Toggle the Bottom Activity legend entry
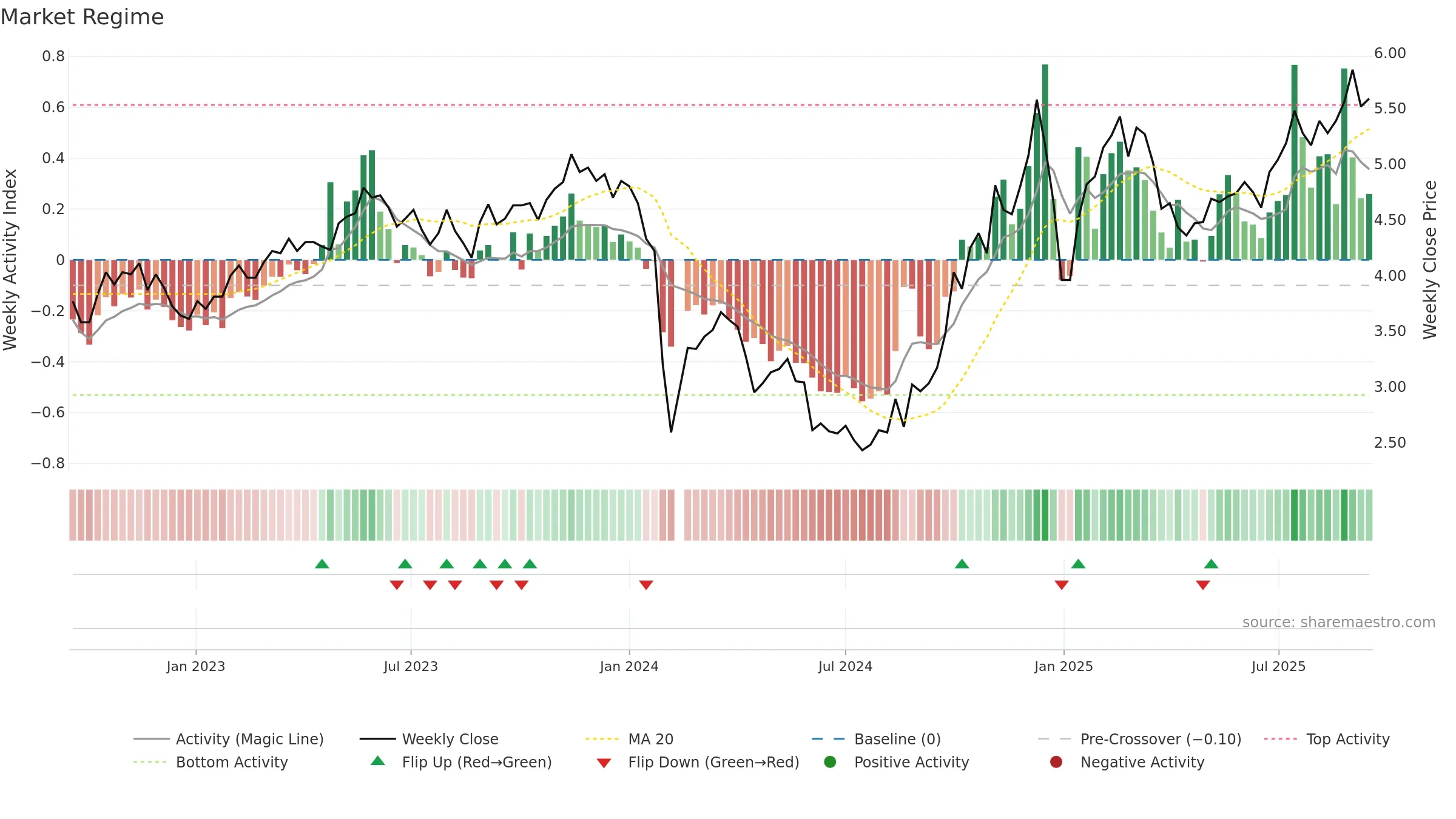This screenshot has width=1456, height=819. pyautogui.click(x=211, y=762)
